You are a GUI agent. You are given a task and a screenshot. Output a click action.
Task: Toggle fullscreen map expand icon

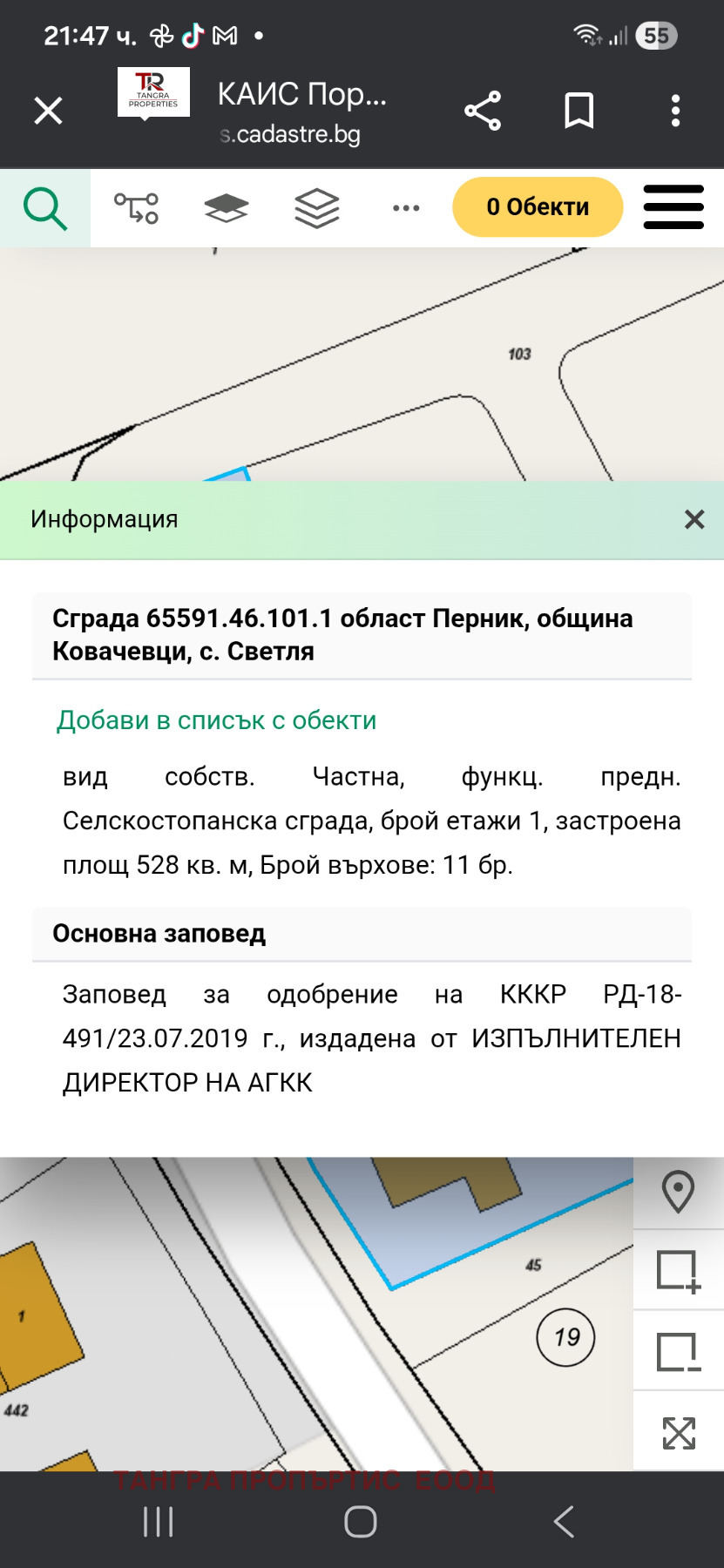click(678, 1433)
